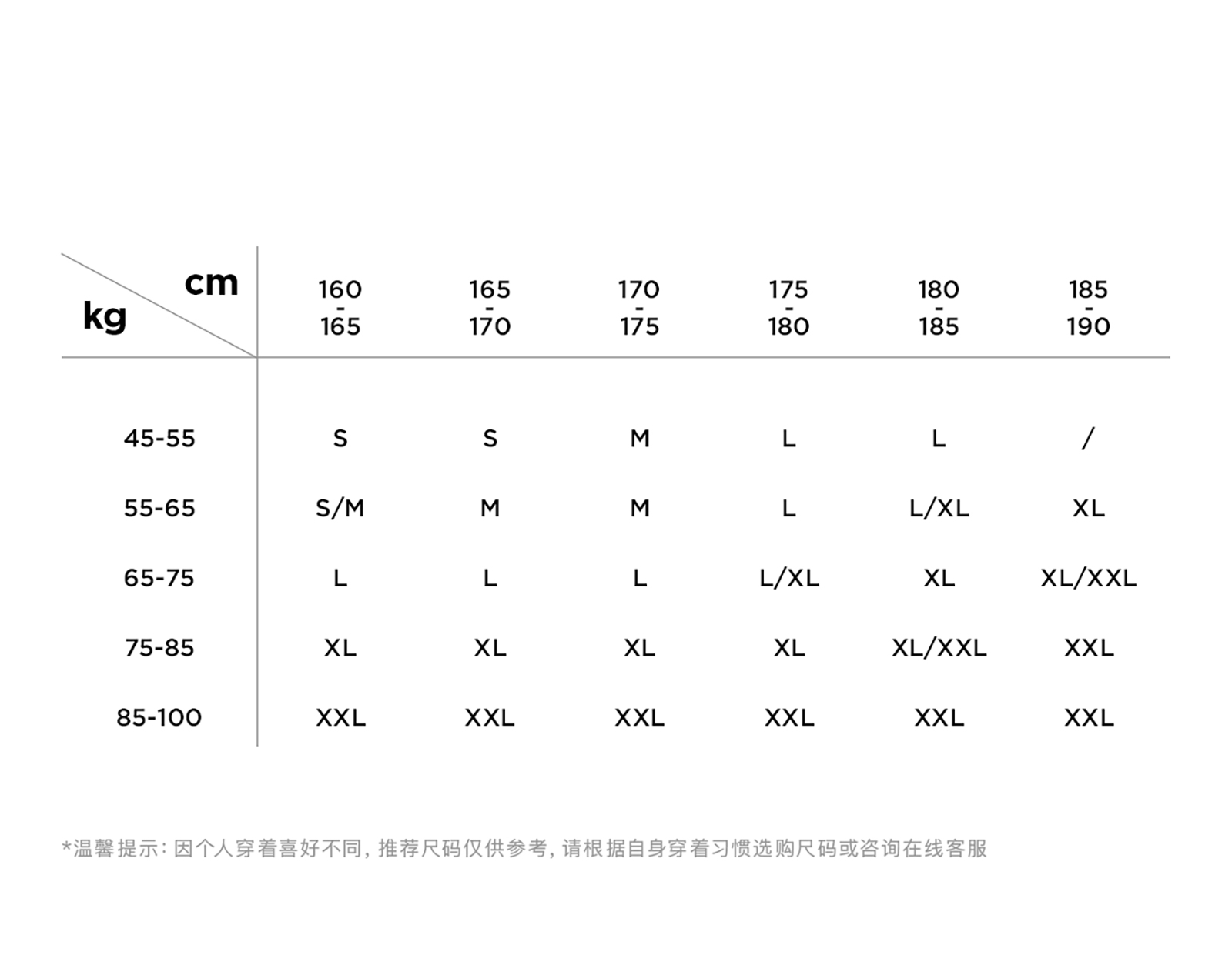Click XL/XXL in the 75-85 row

pyautogui.click(x=939, y=648)
